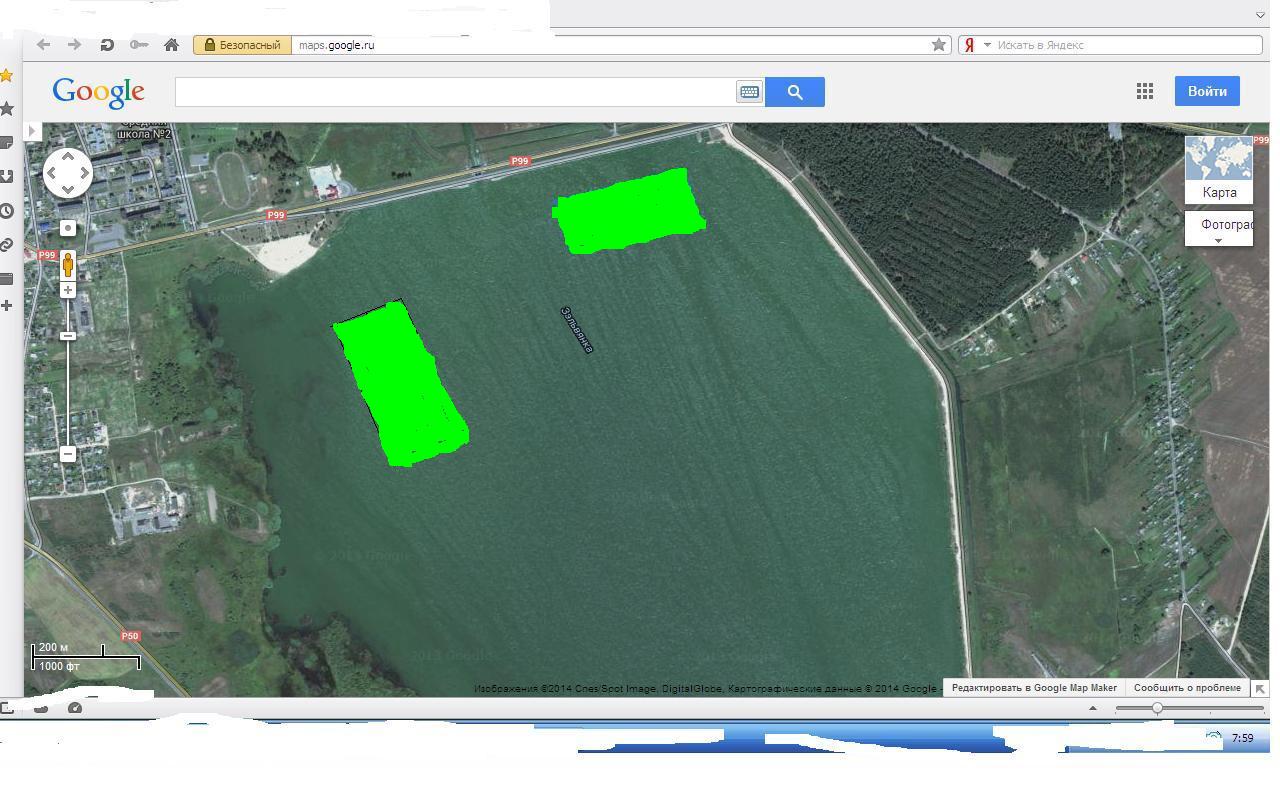Click the blue Google search button

point(794,92)
